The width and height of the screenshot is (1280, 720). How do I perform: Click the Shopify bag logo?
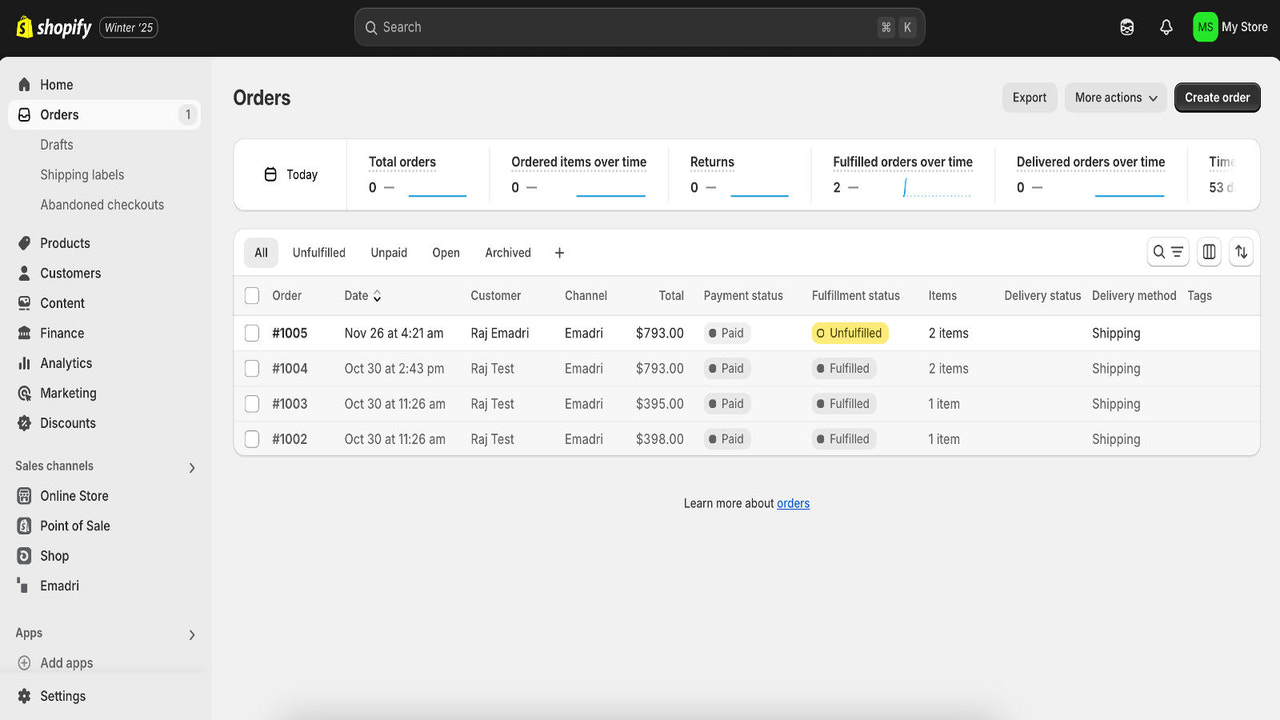[x=25, y=27]
